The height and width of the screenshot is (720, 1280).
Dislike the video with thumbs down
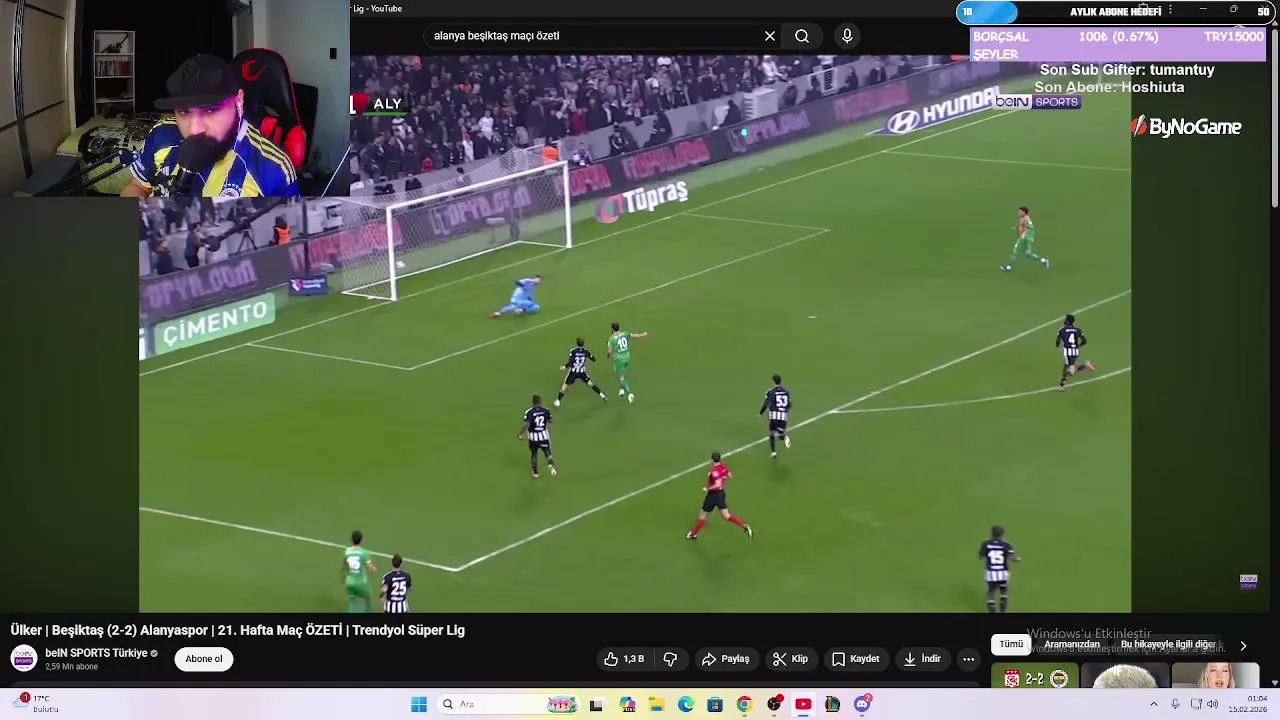[x=670, y=659]
